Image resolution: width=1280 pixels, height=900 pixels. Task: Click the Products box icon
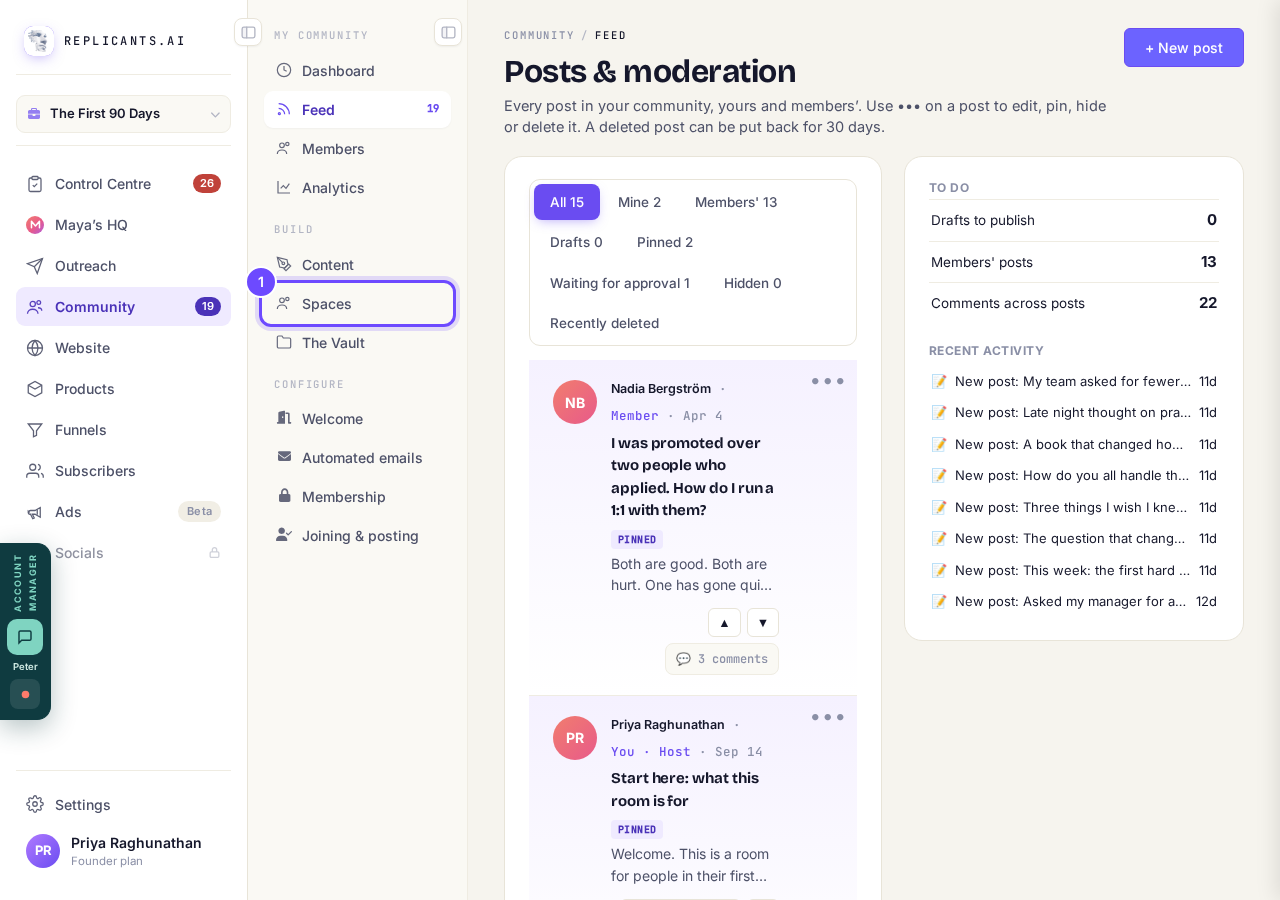[x=35, y=389]
